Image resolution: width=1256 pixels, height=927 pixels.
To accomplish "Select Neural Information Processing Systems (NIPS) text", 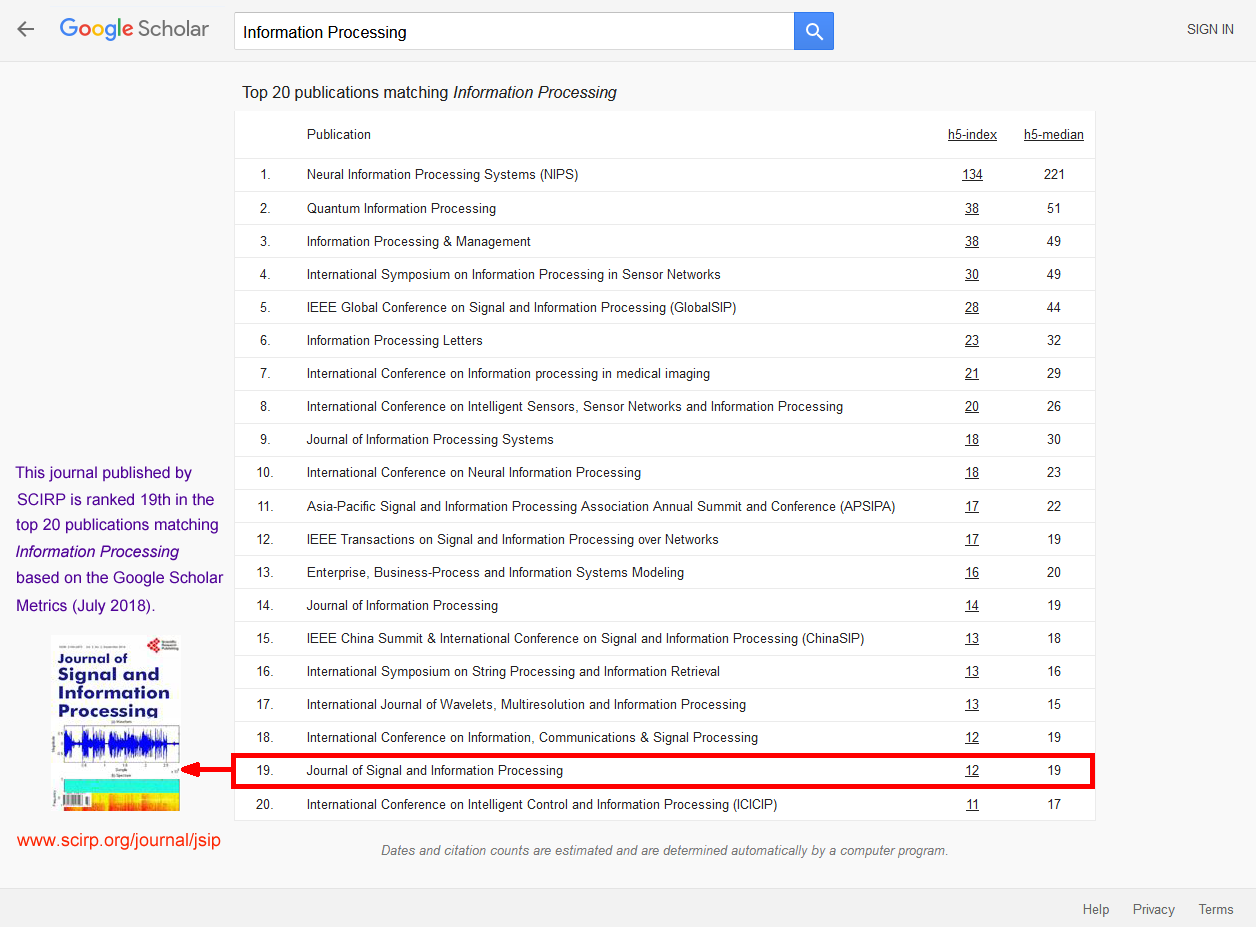I will click(443, 175).
